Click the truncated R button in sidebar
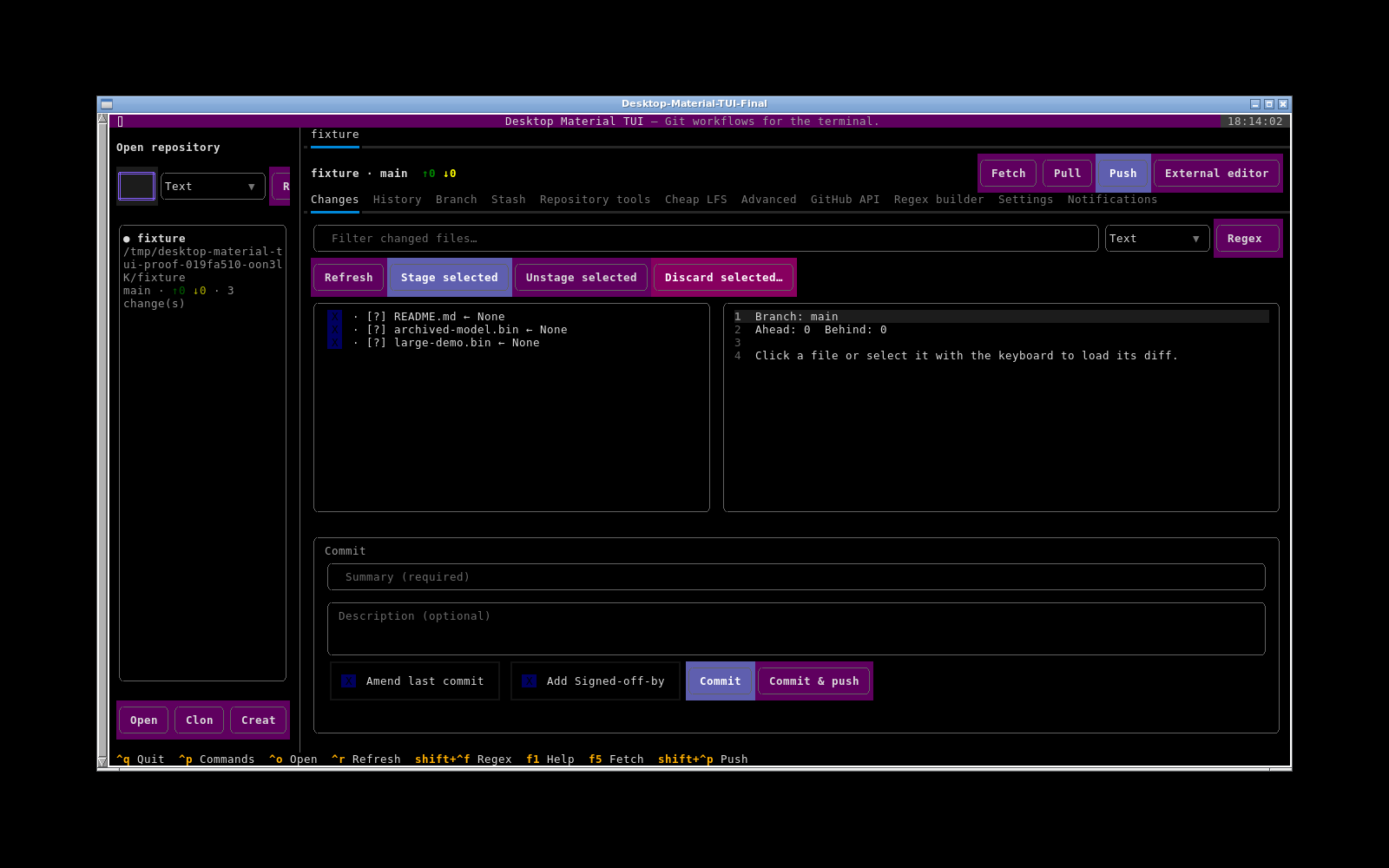Viewport: 1389px width, 868px height. point(281,187)
